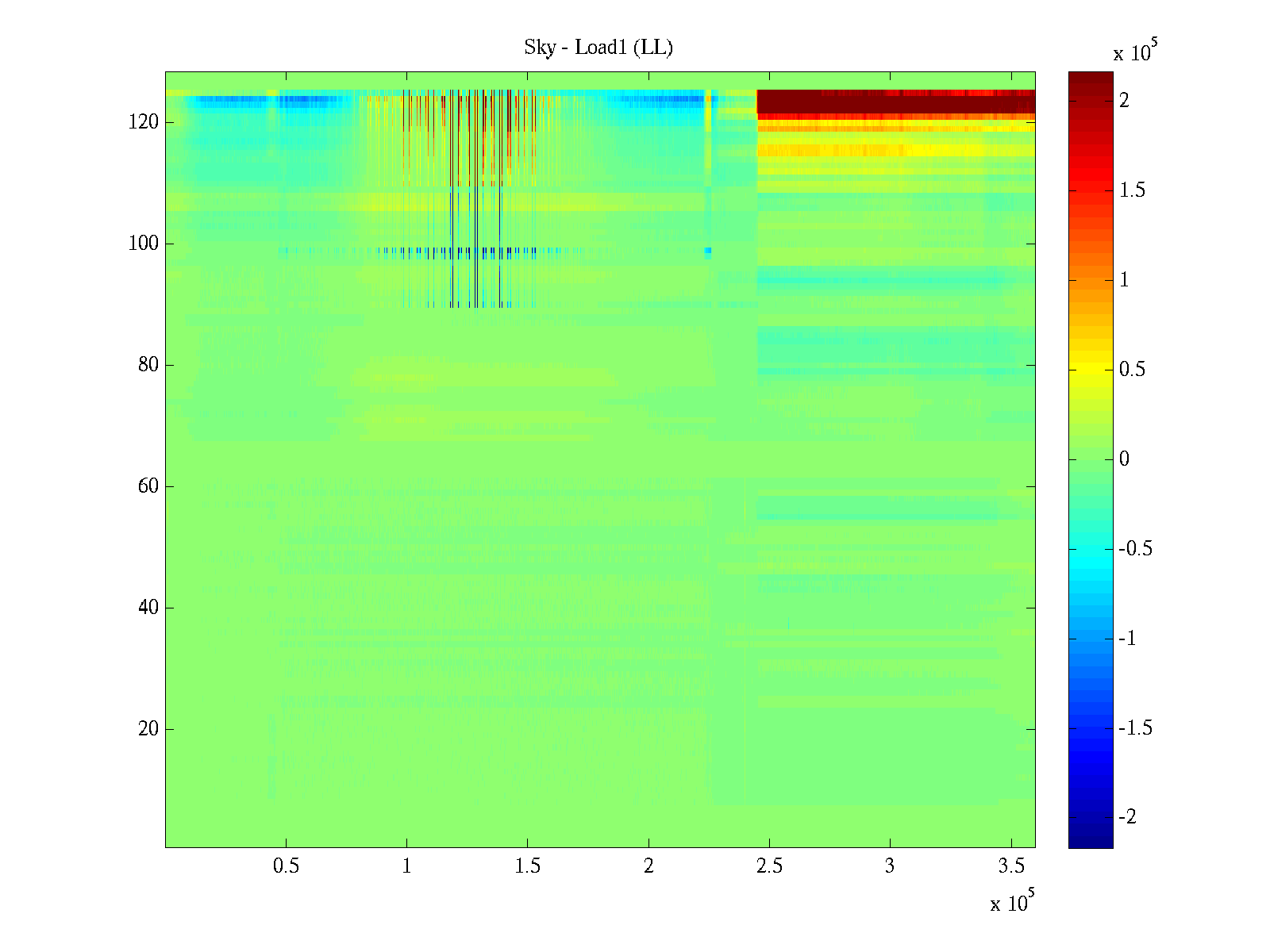The height and width of the screenshot is (952, 1270).
Task: Click the plot title 'Sky - Load1 (LL)'
Action: [x=598, y=48]
